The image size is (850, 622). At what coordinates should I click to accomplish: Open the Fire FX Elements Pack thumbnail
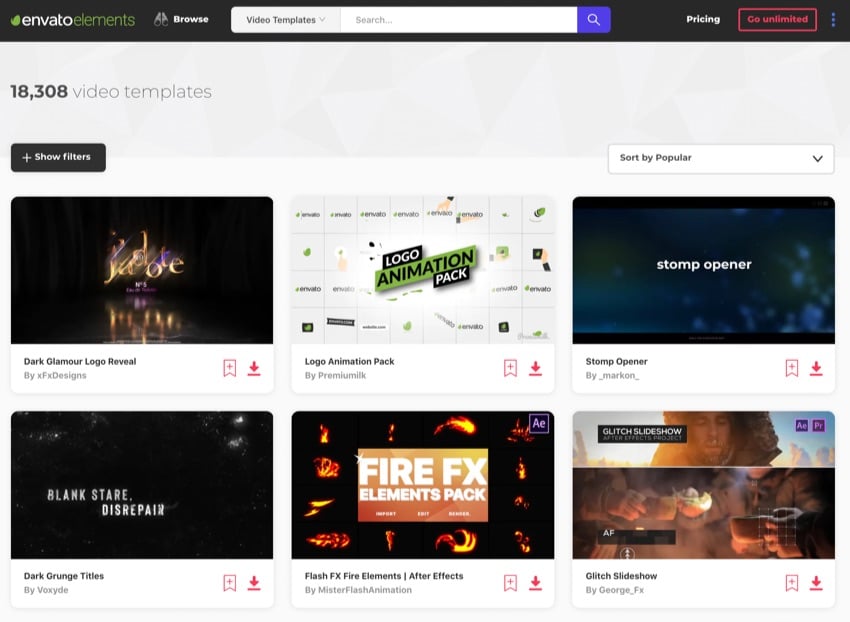(422, 485)
